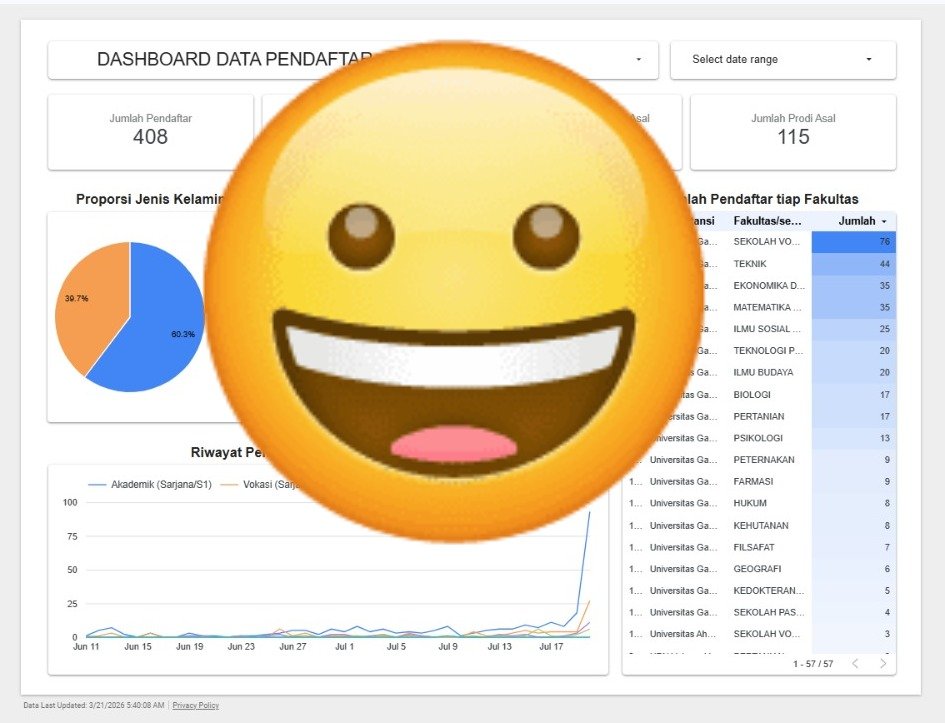
Task: Click the Jumlah Pendaftar scorecard value 408
Action: (150, 137)
